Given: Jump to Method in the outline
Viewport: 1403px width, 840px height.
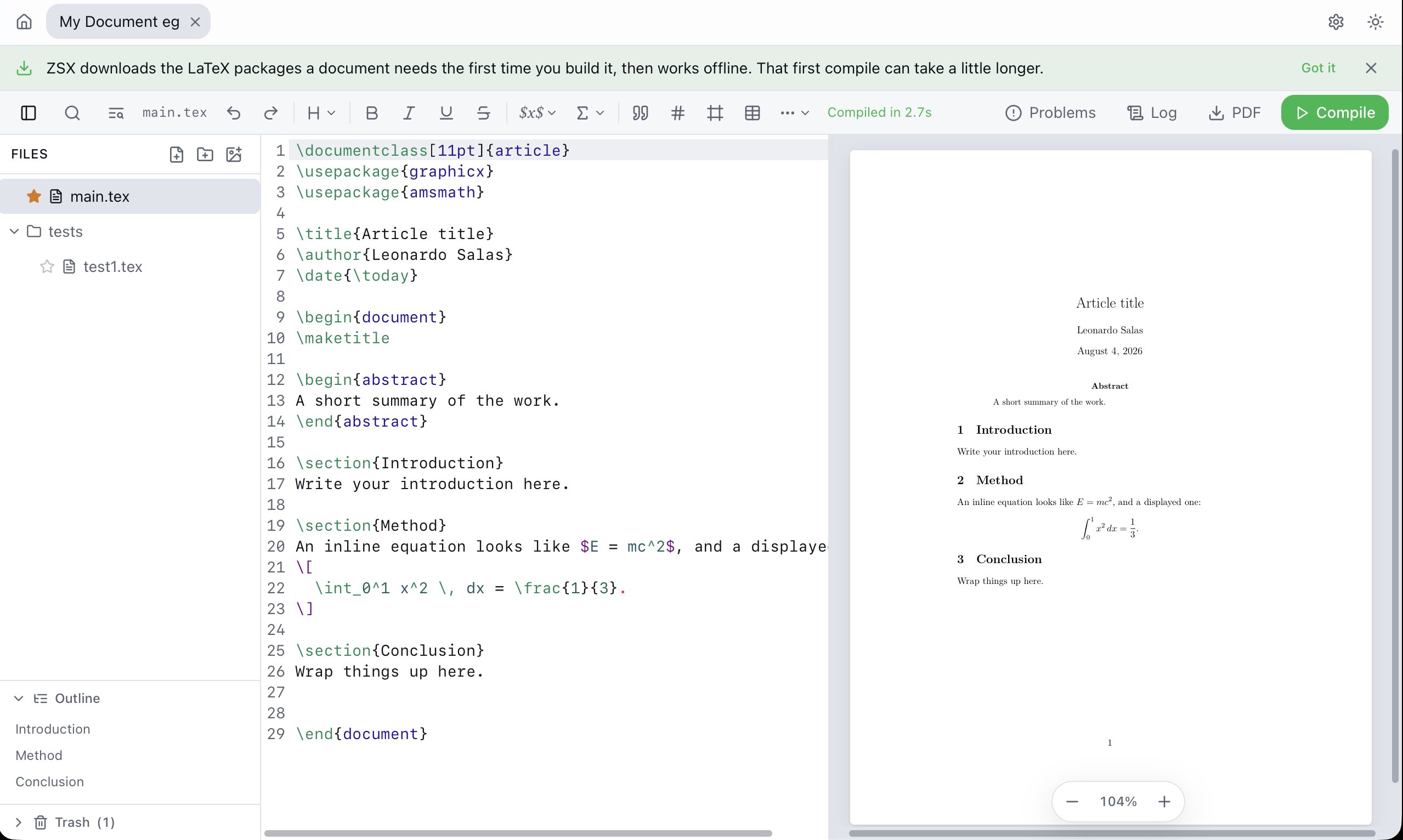Looking at the screenshot, I should (x=38, y=755).
